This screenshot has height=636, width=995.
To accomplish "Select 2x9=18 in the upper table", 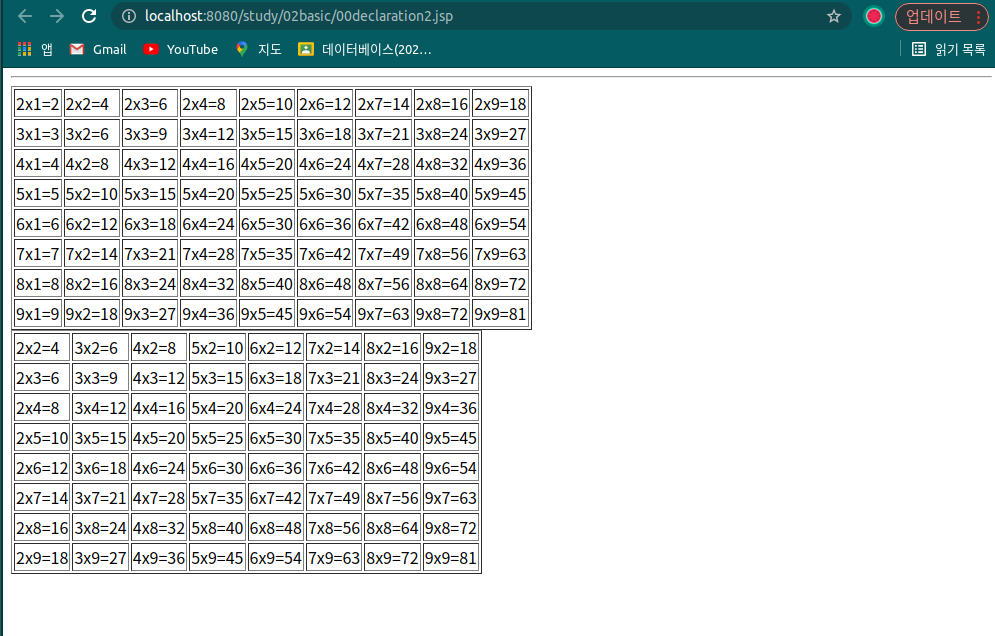I will point(500,104).
